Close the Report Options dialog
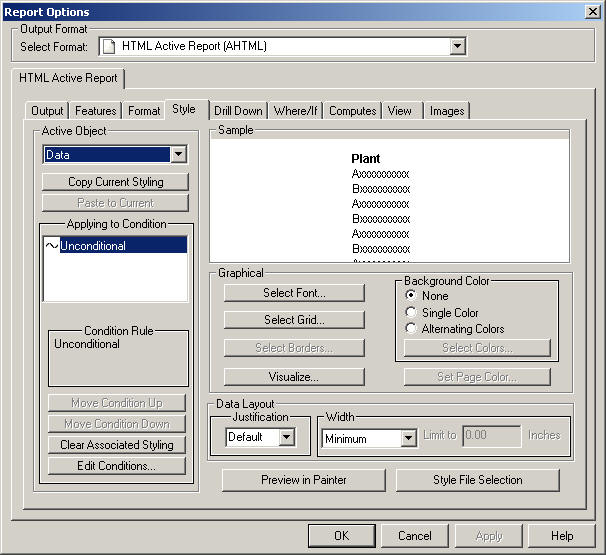The height and width of the screenshot is (555, 606). tap(593, 12)
